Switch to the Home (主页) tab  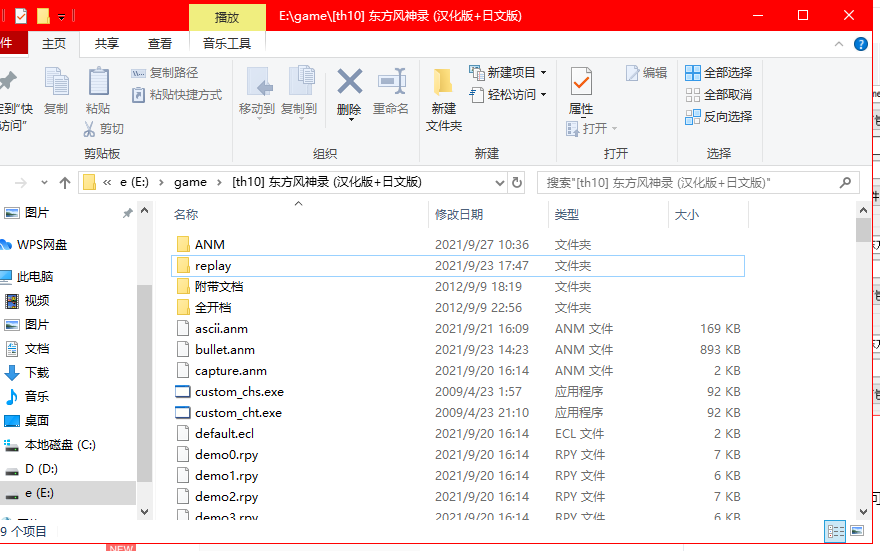54,43
